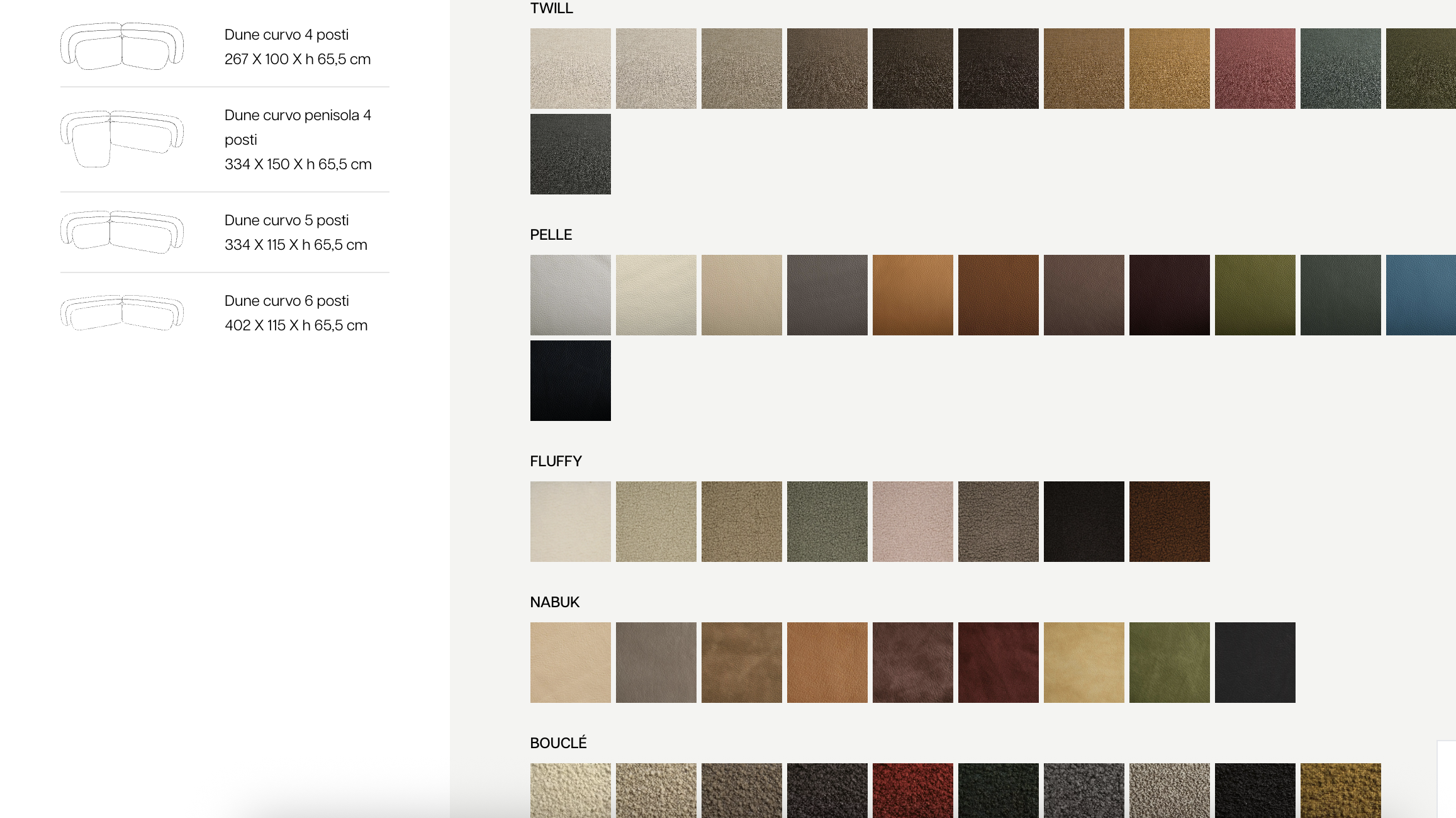Open the Dune curvo 4 posti sofa outline

[x=122, y=46]
